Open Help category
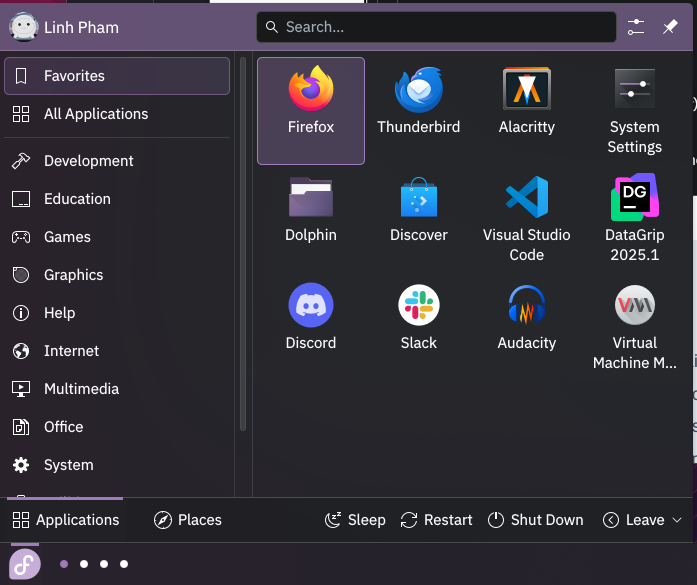 117,313
